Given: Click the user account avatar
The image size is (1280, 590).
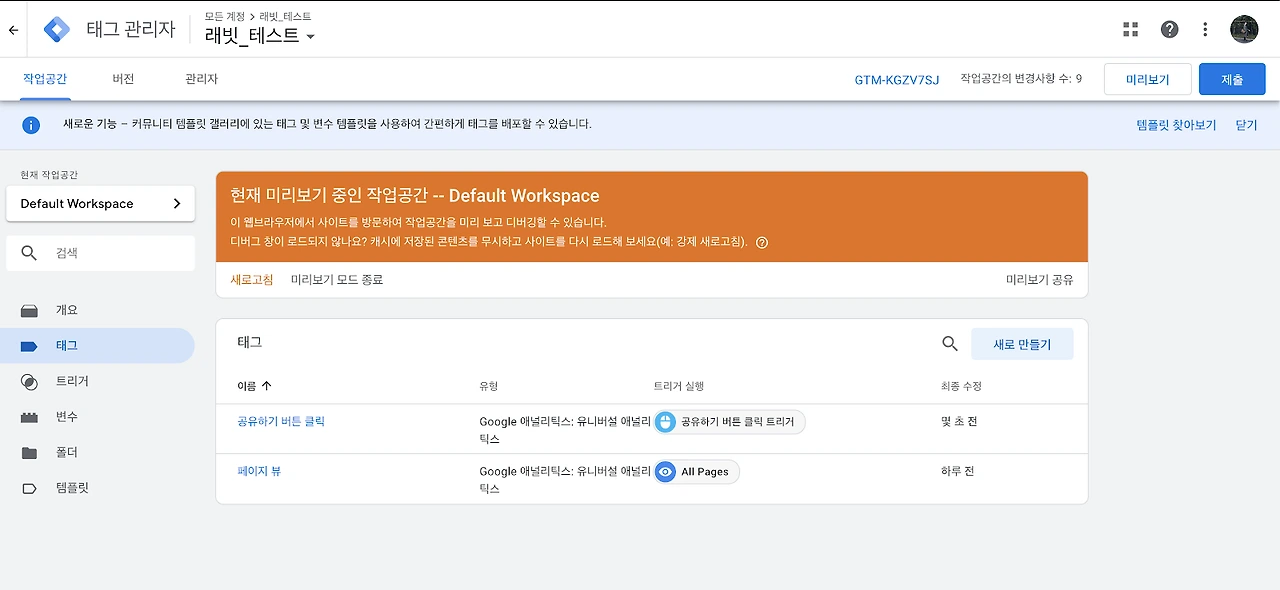Looking at the screenshot, I should click(x=1244, y=29).
